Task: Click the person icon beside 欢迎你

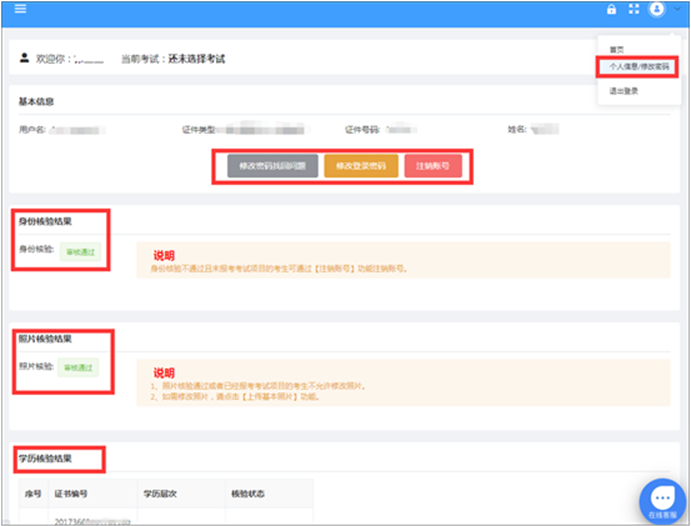Action: tap(25, 58)
